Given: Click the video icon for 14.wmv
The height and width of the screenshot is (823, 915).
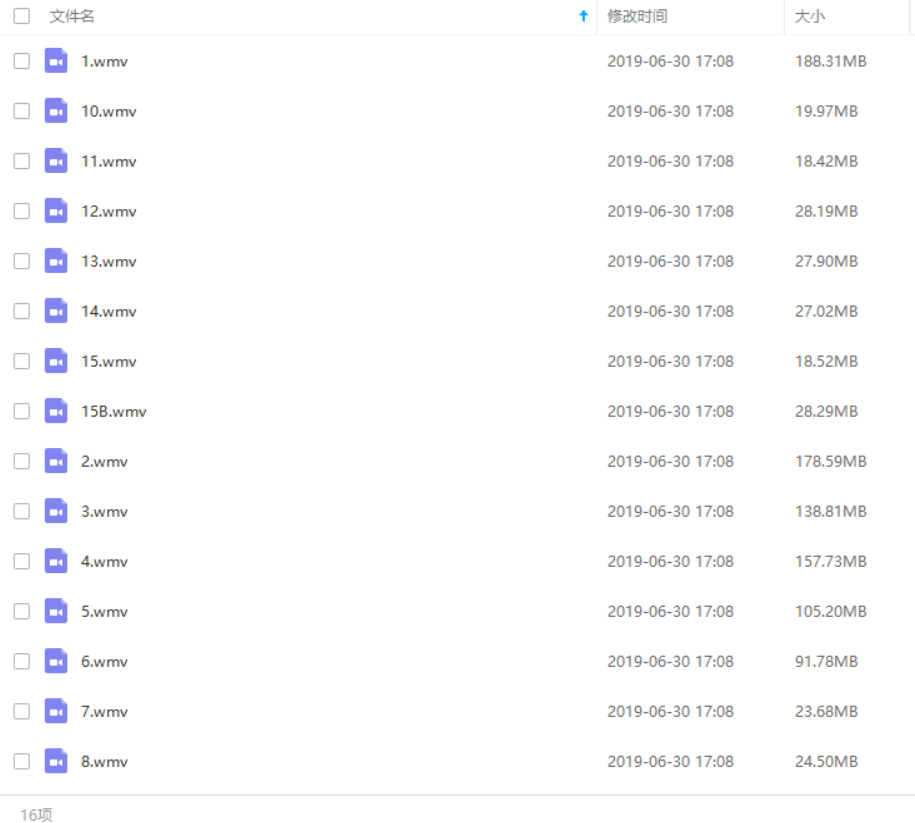Looking at the screenshot, I should pos(56,311).
